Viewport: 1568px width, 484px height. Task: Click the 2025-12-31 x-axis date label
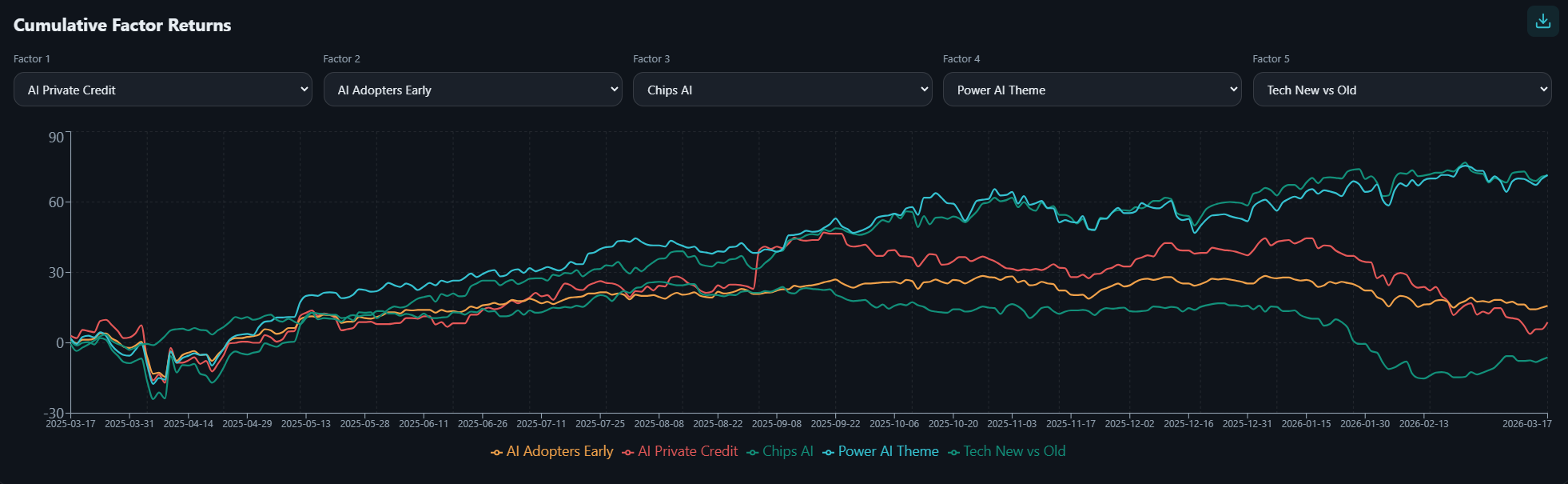[1248, 424]
